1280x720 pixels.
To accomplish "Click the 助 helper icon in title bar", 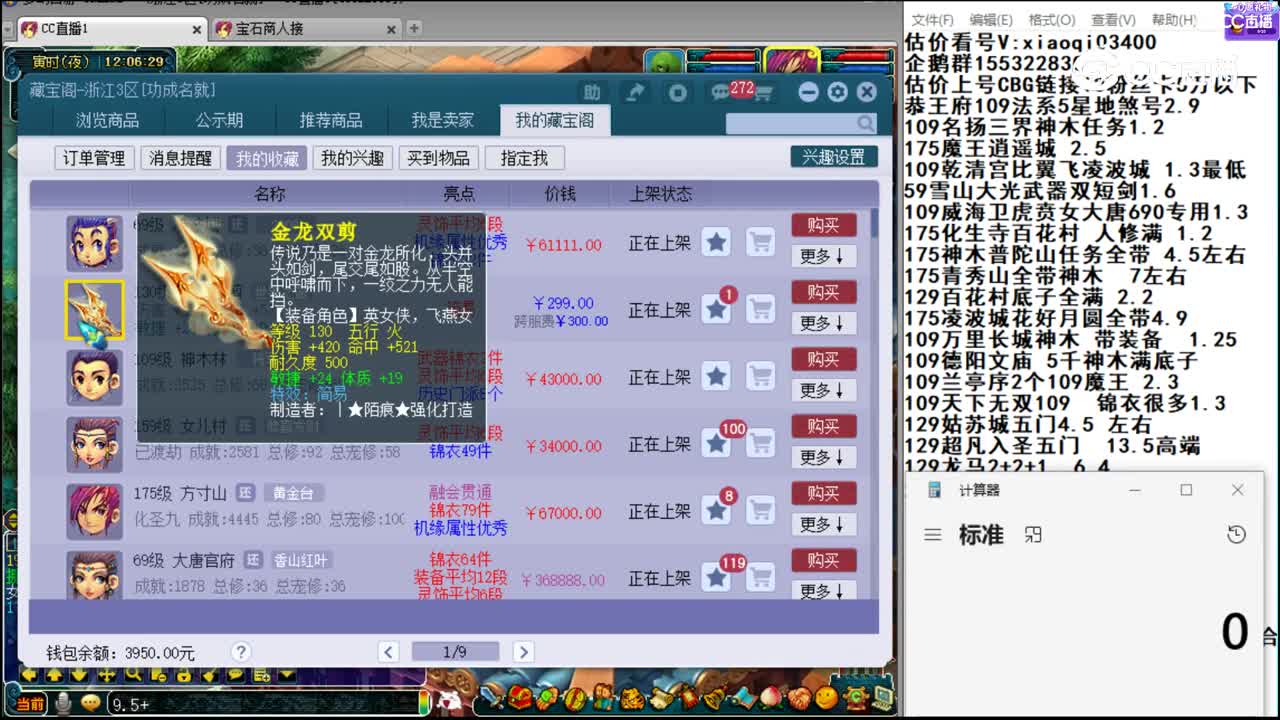I will pos(592,92).
